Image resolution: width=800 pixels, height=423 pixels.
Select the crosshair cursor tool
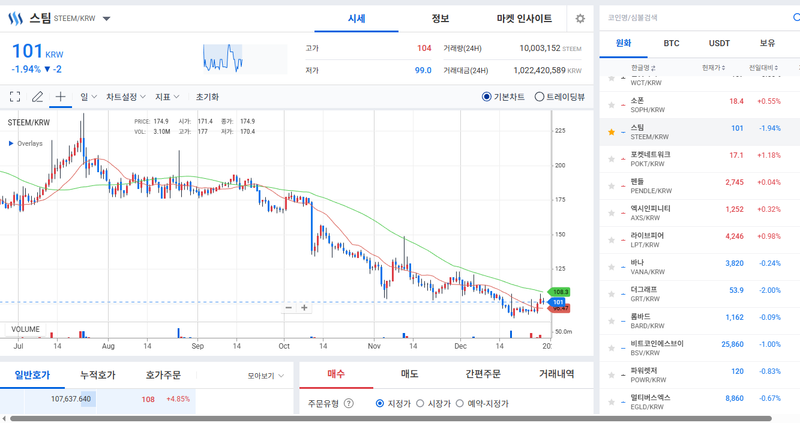[60, 97]
